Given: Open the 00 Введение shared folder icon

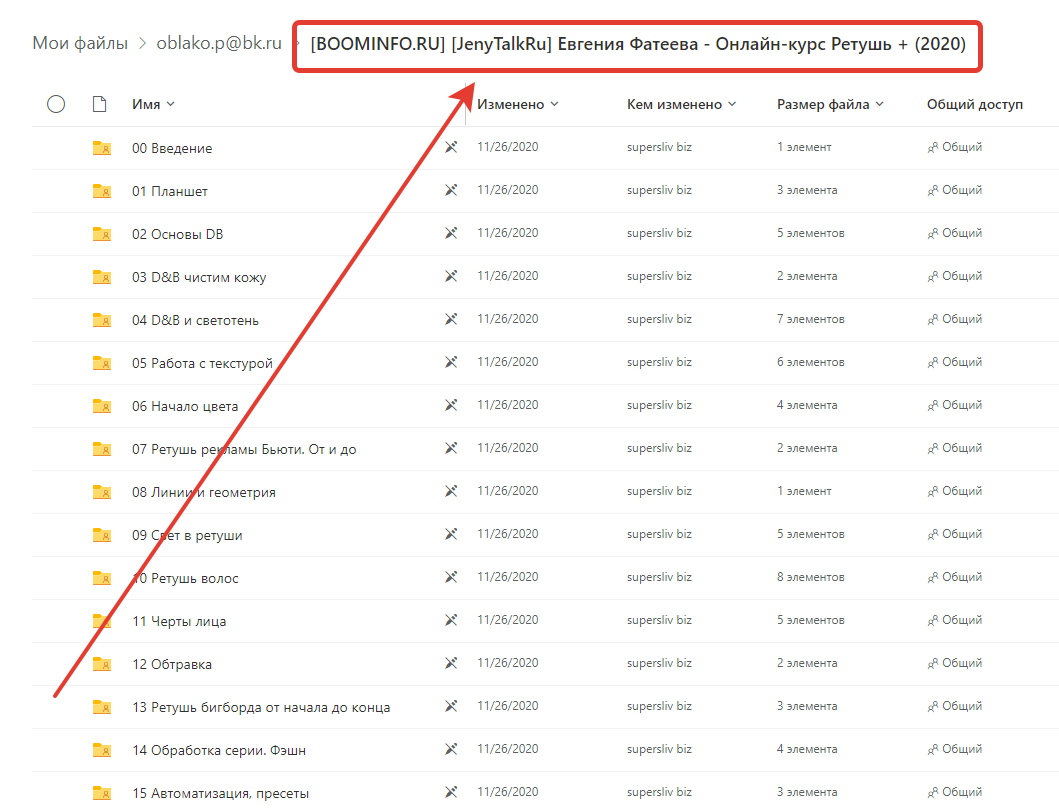Looking at the screenshot, I should click(x=102, y=148).
